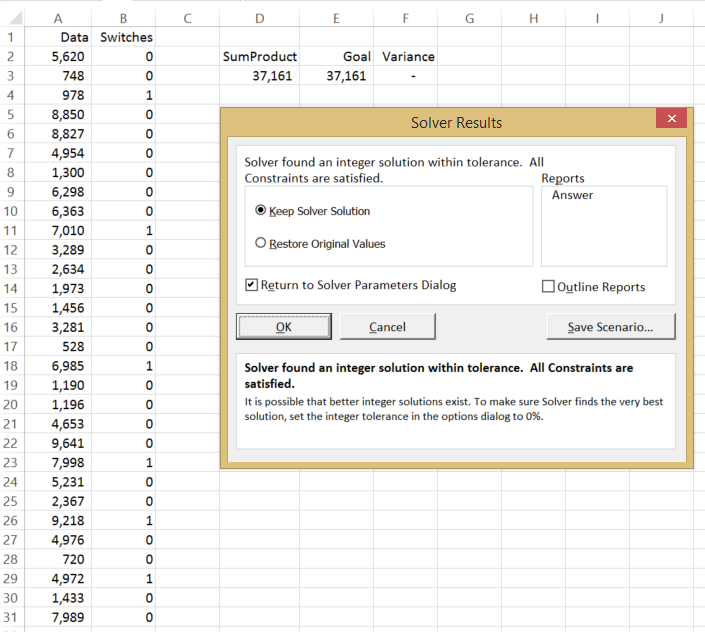Select the Goal value cell

(336, 76)
